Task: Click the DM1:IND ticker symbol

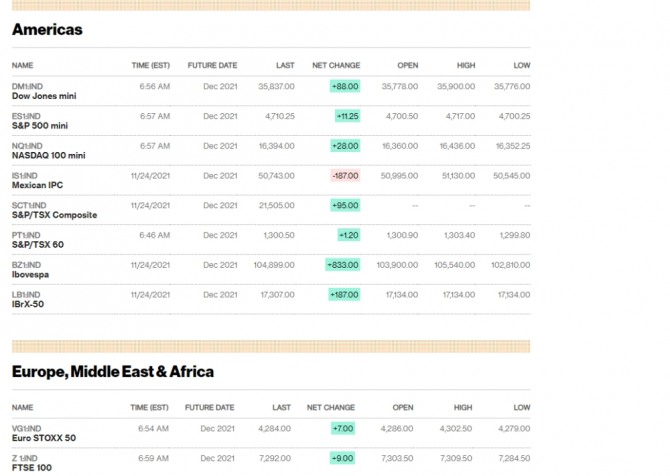Action: click(28, 87)
